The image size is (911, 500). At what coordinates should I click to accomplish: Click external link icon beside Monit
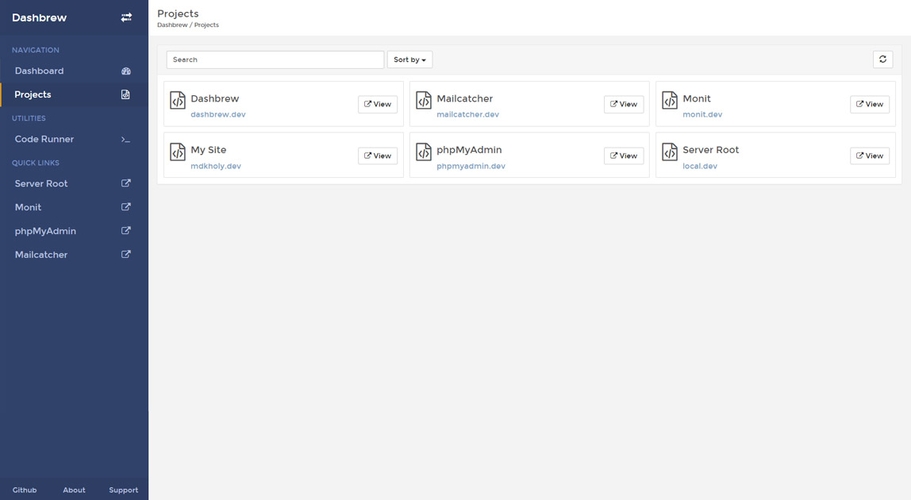(x=126, y=207)
